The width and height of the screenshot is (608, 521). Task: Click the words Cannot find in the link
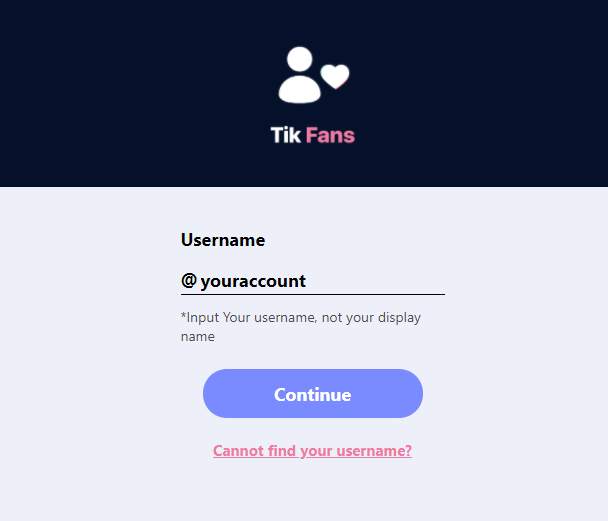point(255,451)
